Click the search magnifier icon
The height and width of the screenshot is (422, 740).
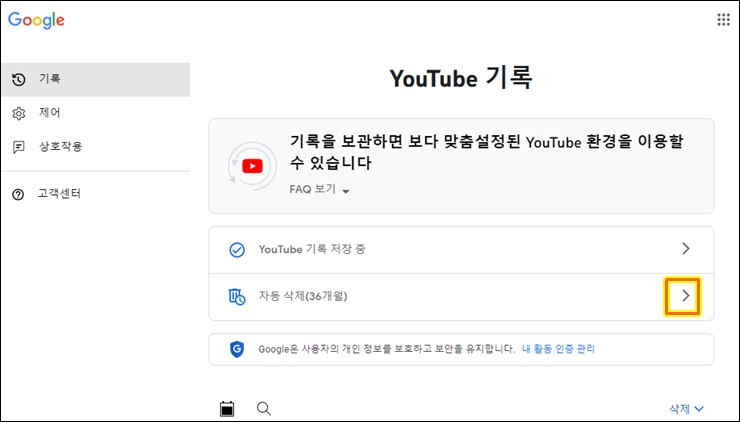pos(264,409)
